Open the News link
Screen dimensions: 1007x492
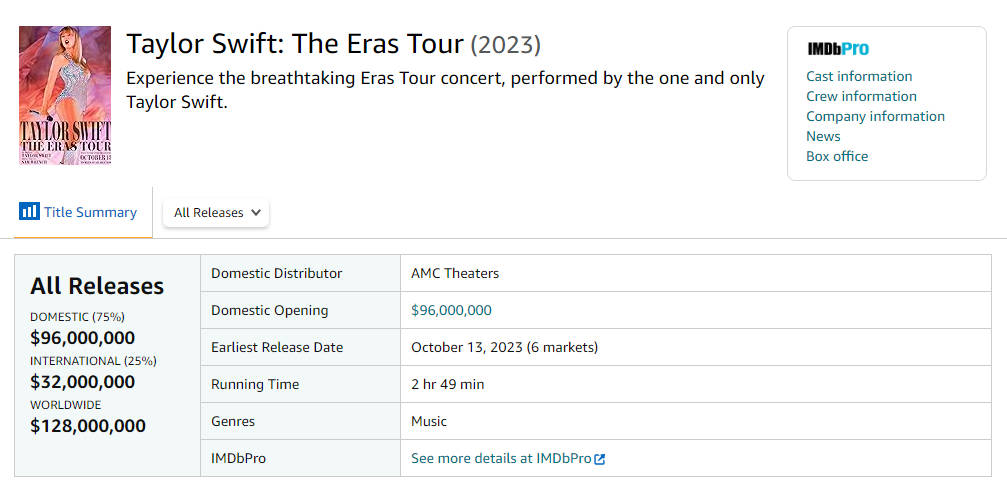(823, 136)
